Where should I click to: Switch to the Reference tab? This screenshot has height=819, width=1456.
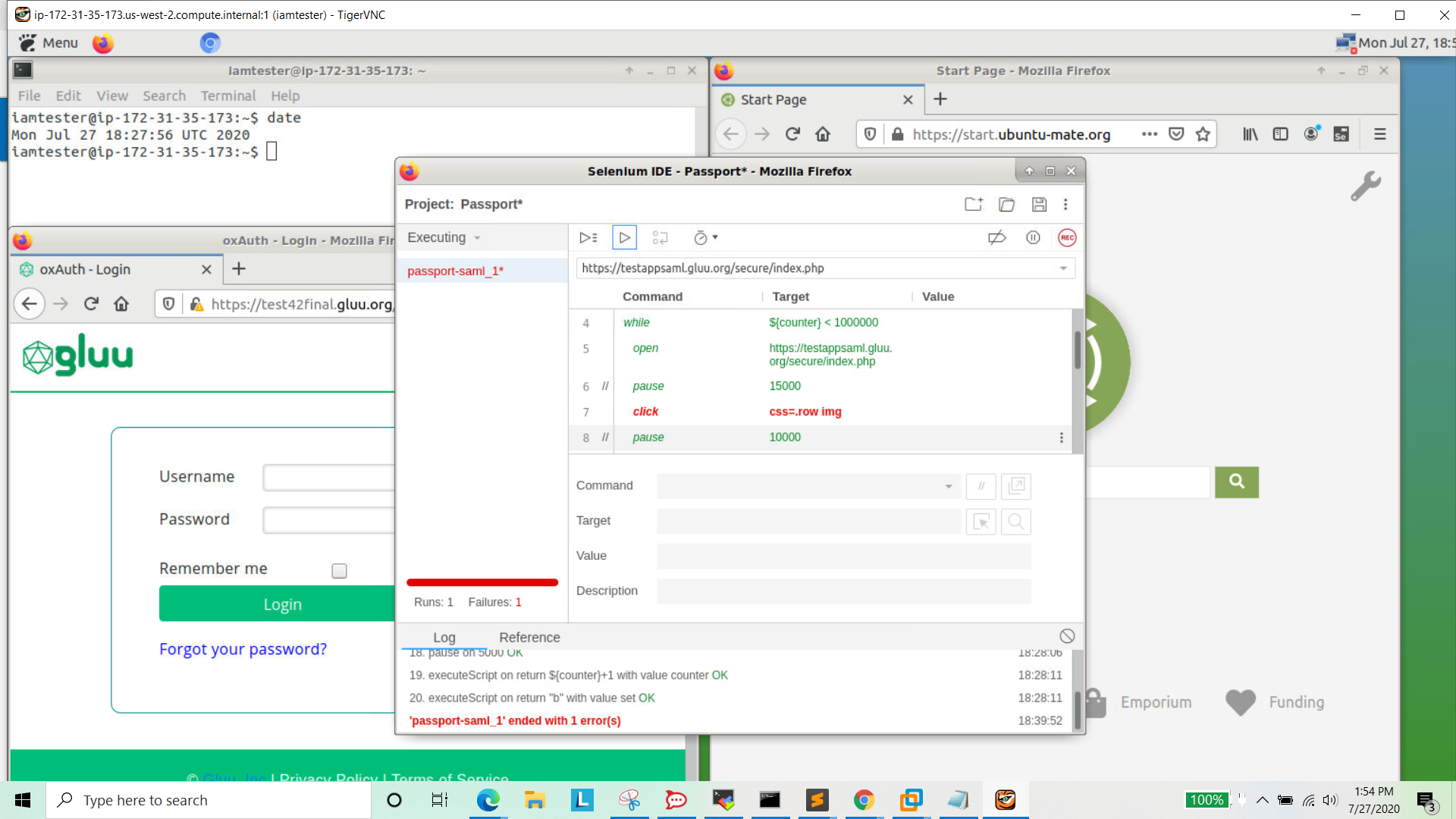[529, 637]
